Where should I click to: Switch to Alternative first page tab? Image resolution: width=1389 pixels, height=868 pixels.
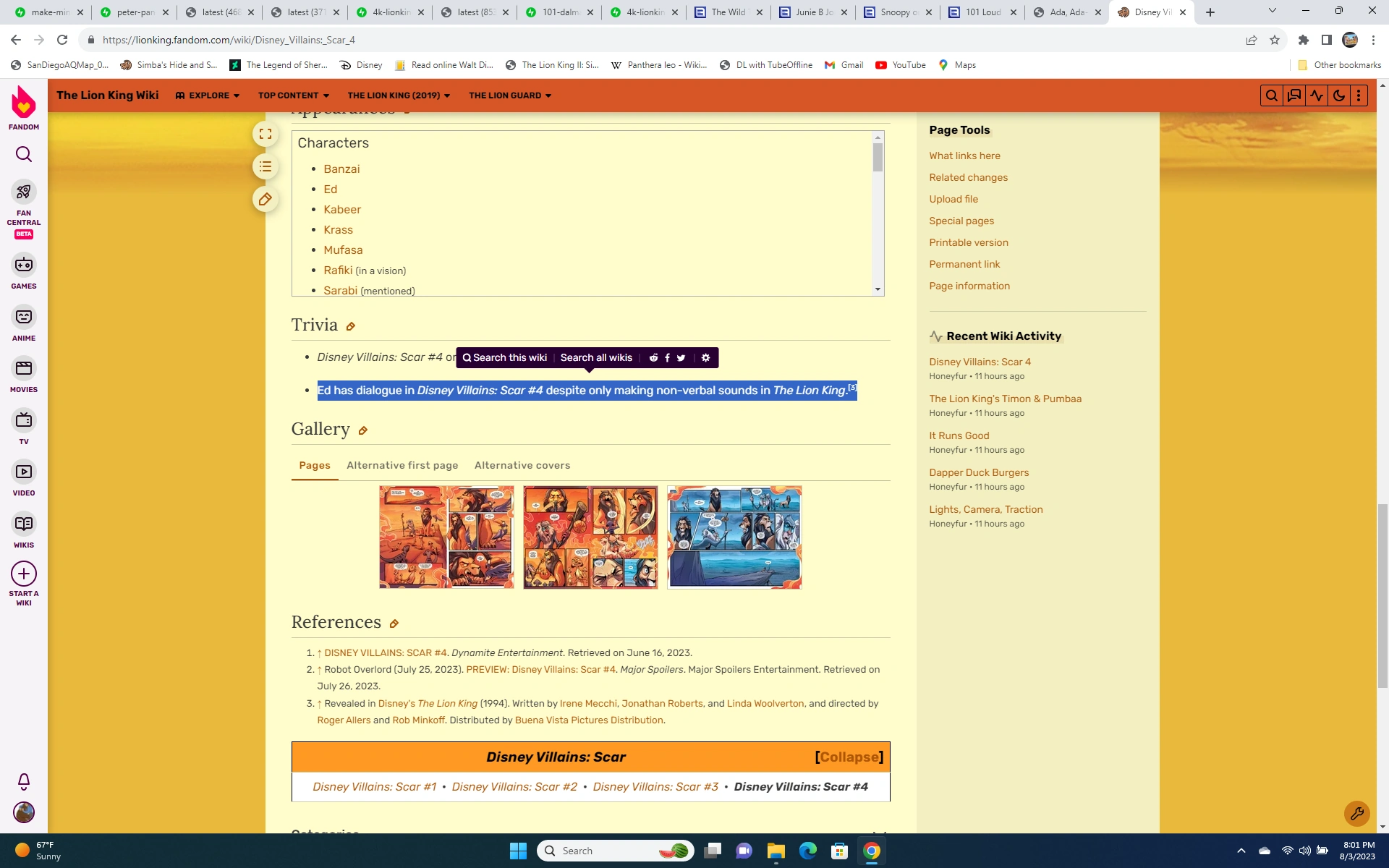402,465
